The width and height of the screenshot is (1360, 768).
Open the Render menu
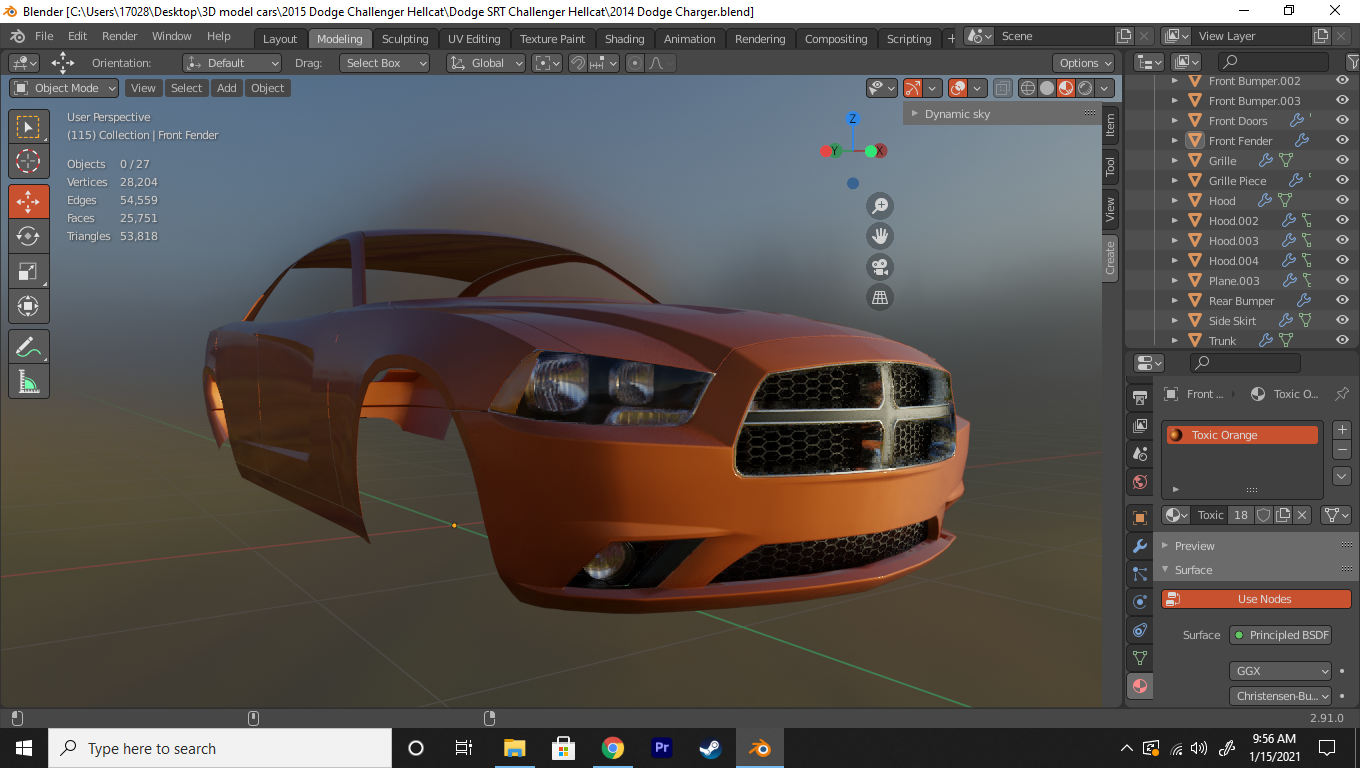pyautogui.click(x=120, y=36)
